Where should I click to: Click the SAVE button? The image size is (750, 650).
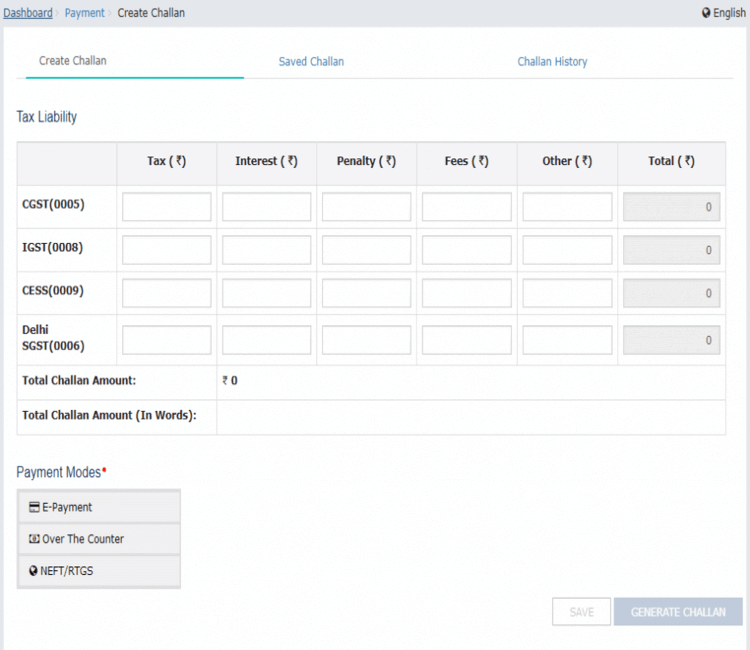tap(581, 612)
